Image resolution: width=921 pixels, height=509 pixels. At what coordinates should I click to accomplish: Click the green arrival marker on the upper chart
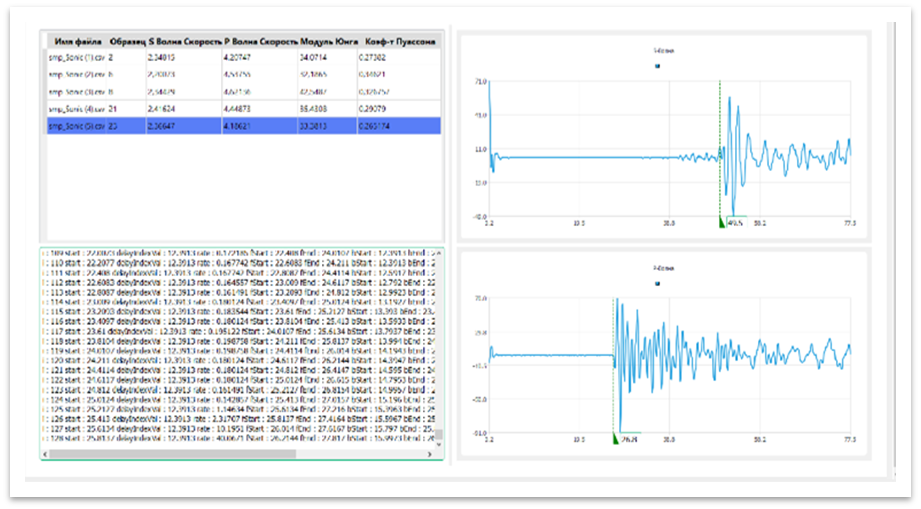[x=723, y=222]
